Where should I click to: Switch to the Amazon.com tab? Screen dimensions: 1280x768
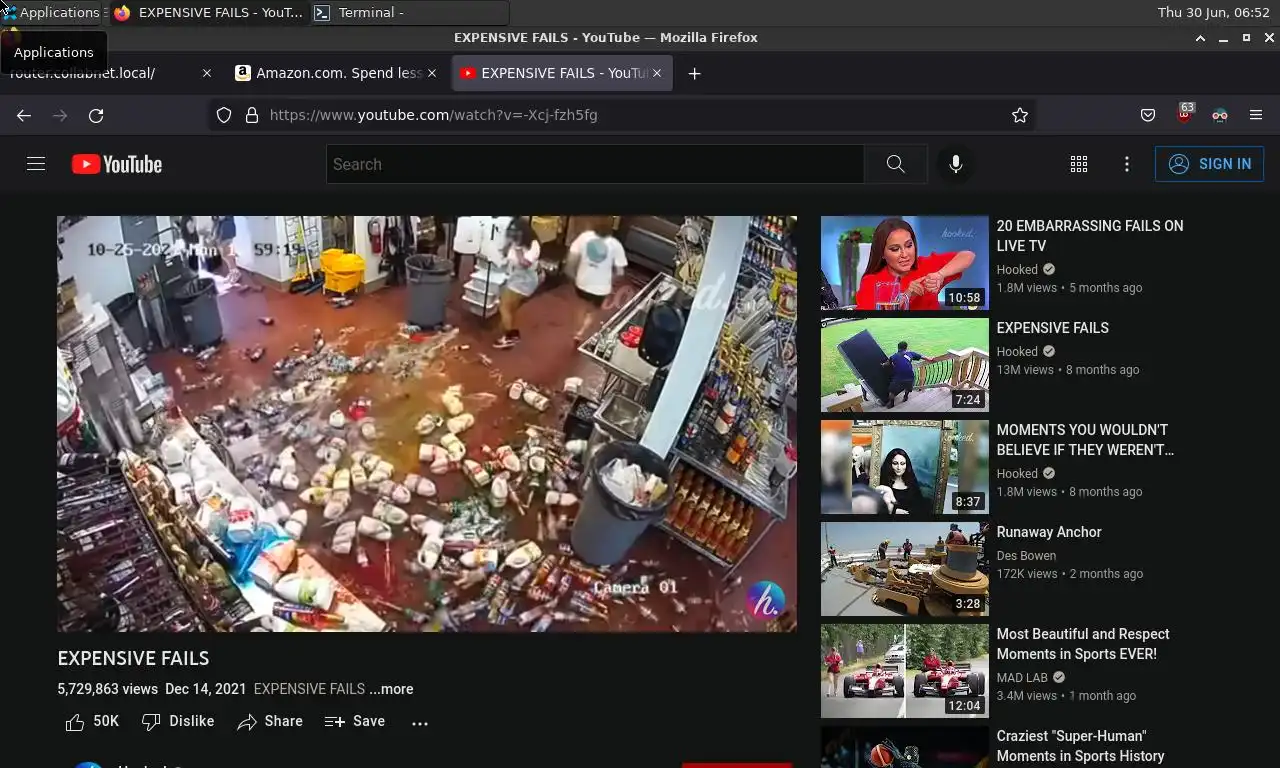(337, 73)
